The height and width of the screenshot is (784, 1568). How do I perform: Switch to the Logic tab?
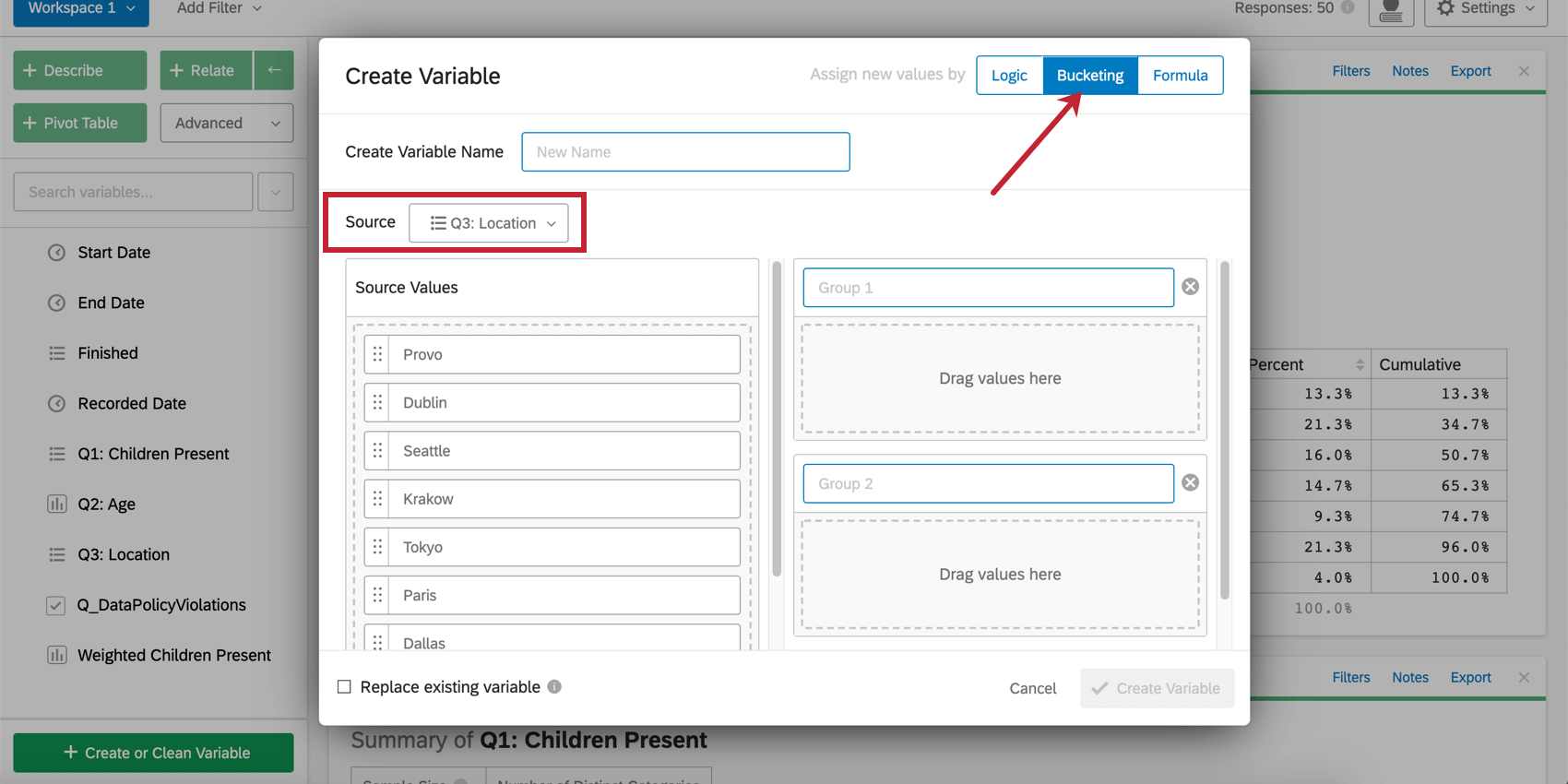click(x=1009, y=76)
